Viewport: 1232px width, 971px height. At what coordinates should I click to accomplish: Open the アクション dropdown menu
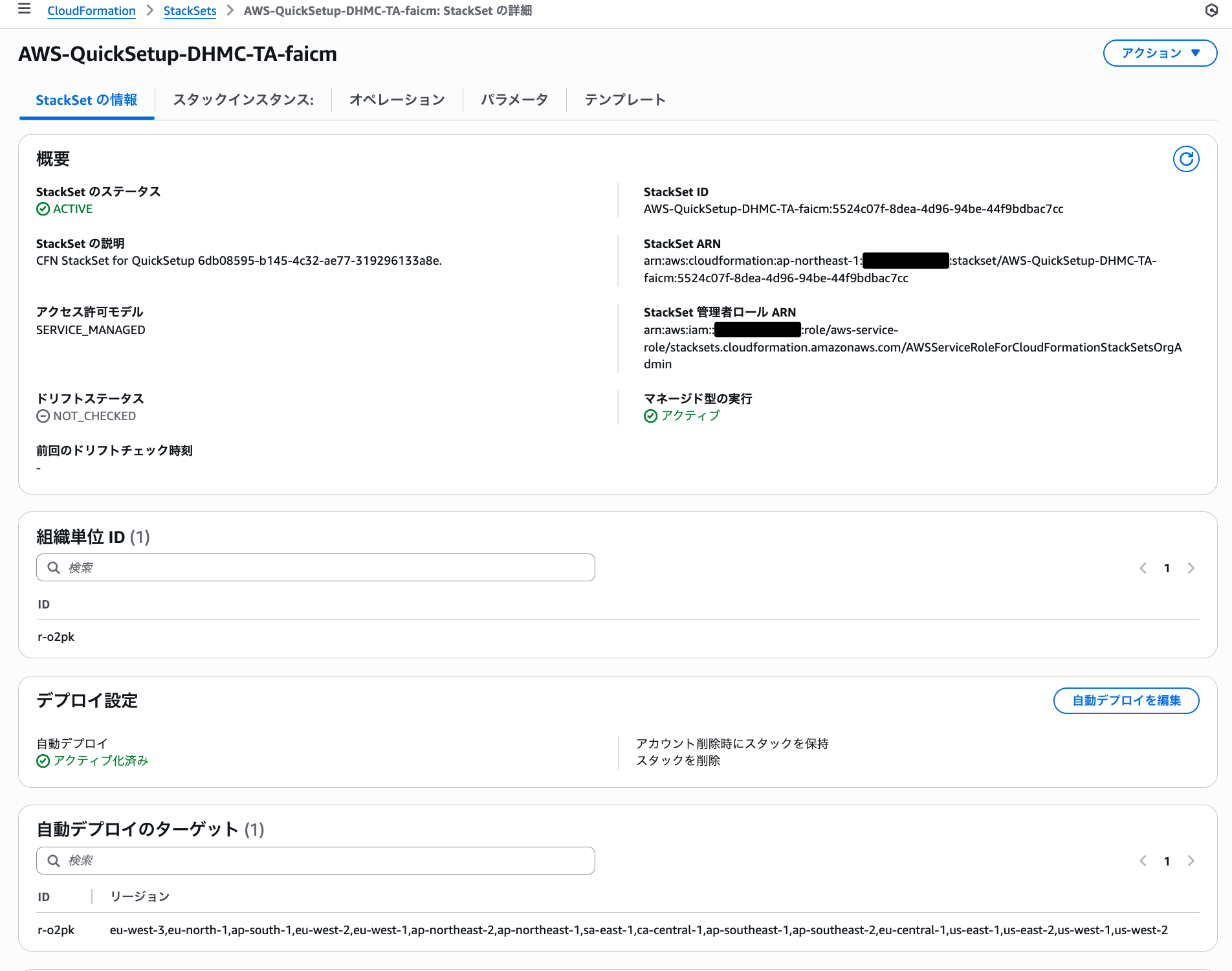[x=1160, y=53]
